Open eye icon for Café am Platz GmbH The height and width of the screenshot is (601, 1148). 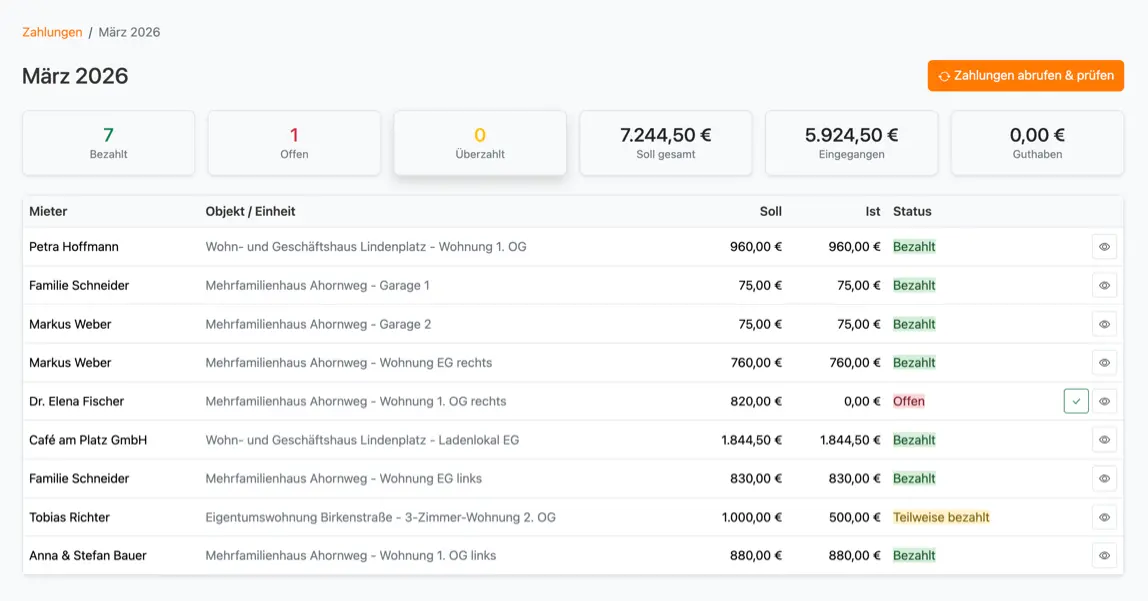[x=1104, y=440]
